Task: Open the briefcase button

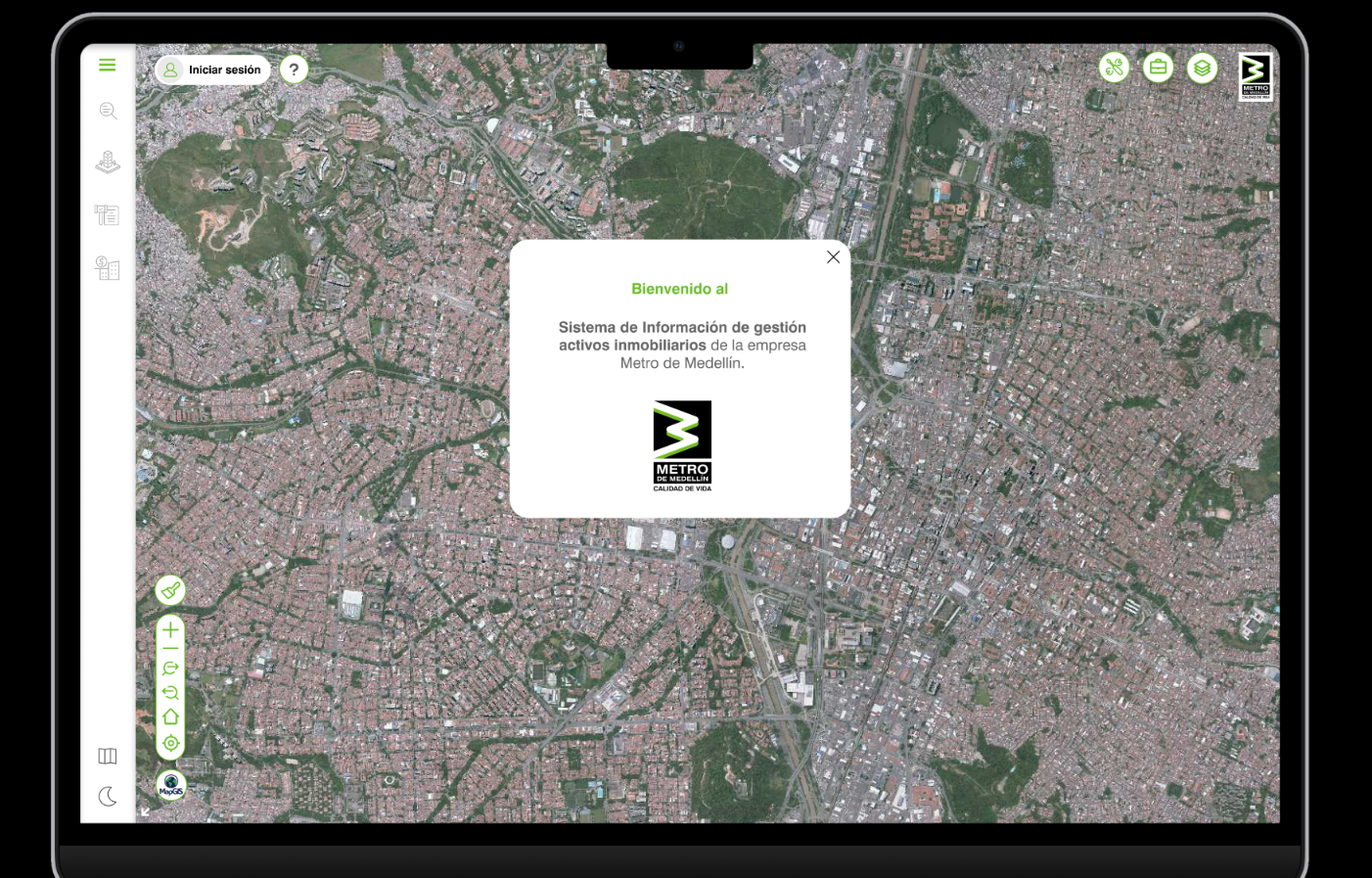Action: point(1158,68)
